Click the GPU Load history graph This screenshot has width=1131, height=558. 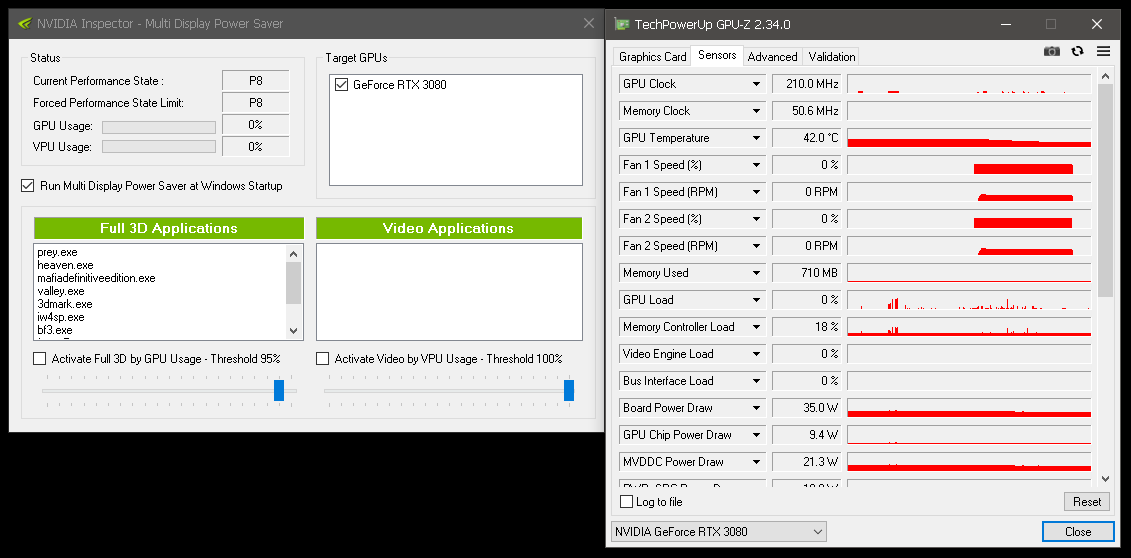point(969,301)
